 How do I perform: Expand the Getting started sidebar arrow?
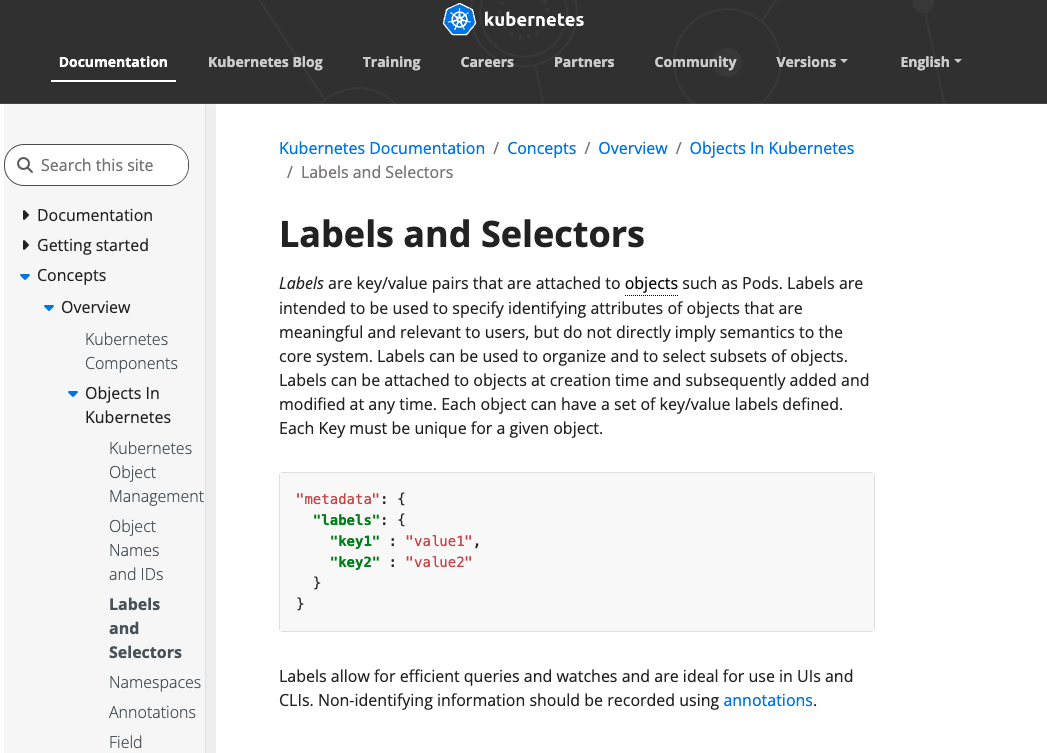25,245
